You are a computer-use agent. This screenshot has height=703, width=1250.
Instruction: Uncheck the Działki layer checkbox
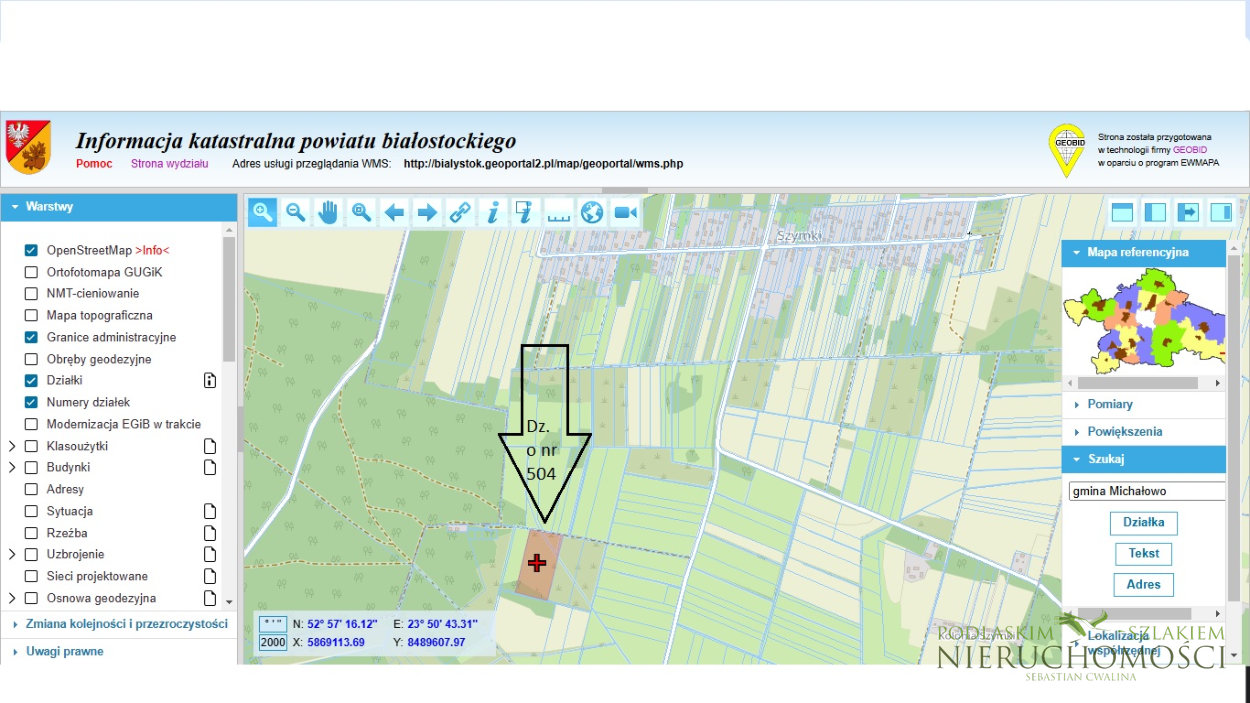(31, 380)
